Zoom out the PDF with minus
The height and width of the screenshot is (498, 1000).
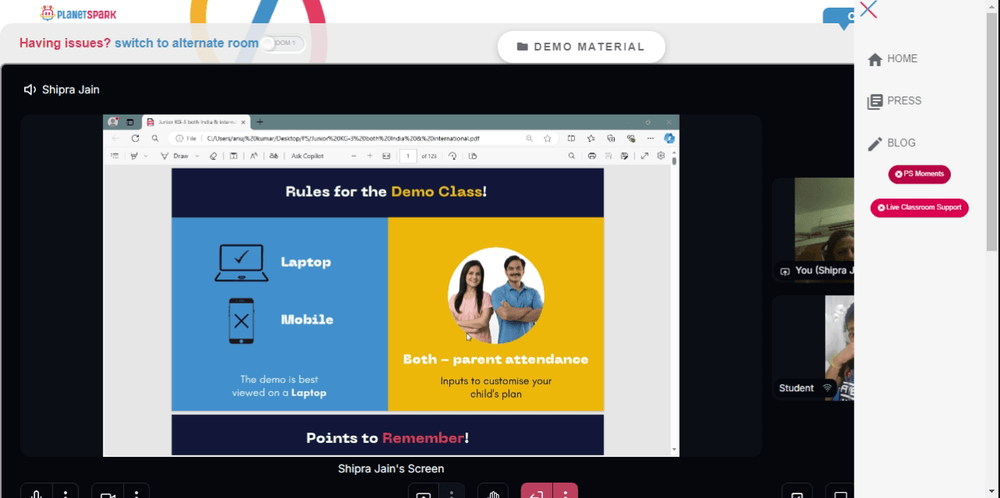click(353, 156)
